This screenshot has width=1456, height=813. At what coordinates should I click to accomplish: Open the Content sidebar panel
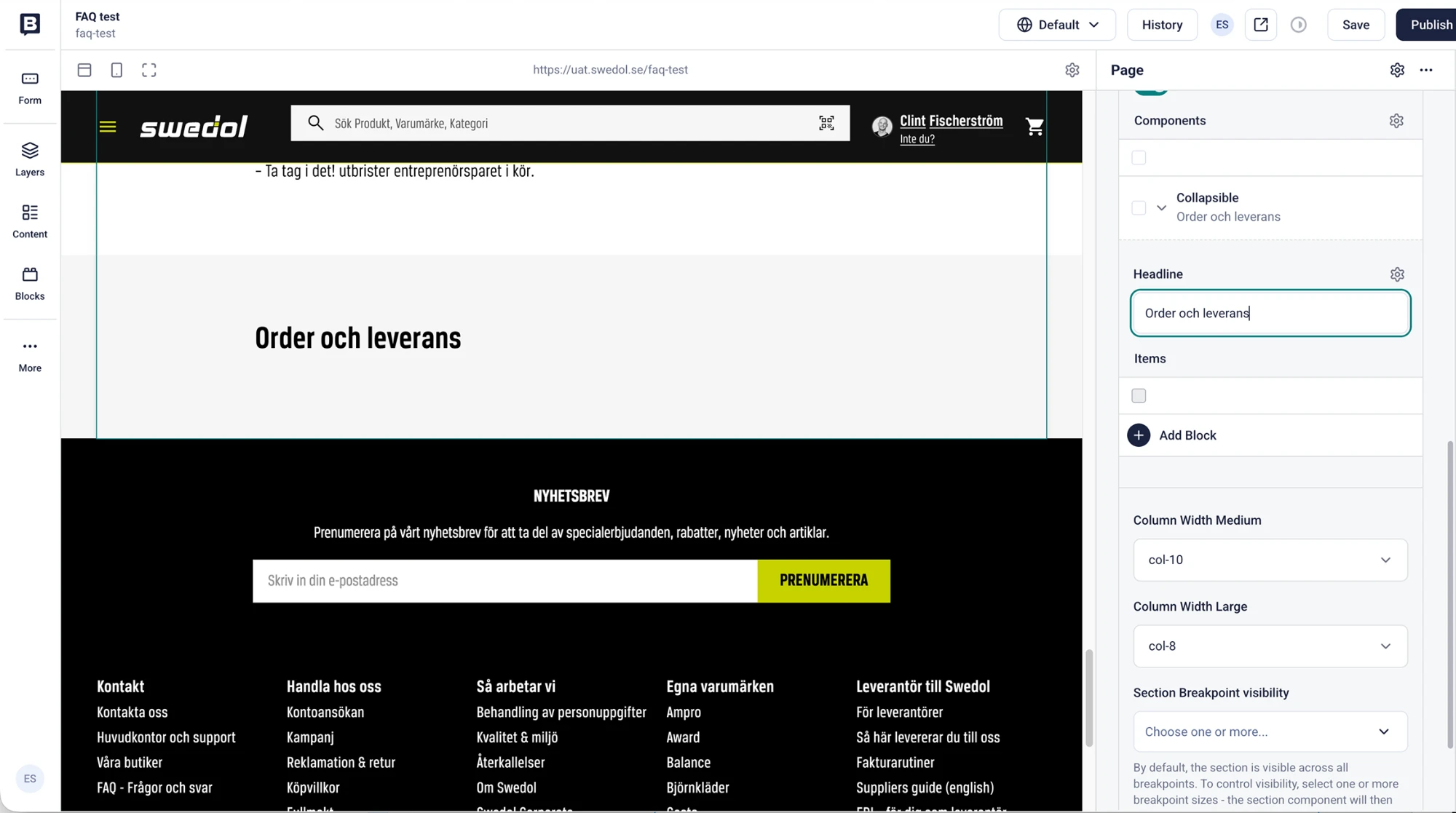pos(30,221)
